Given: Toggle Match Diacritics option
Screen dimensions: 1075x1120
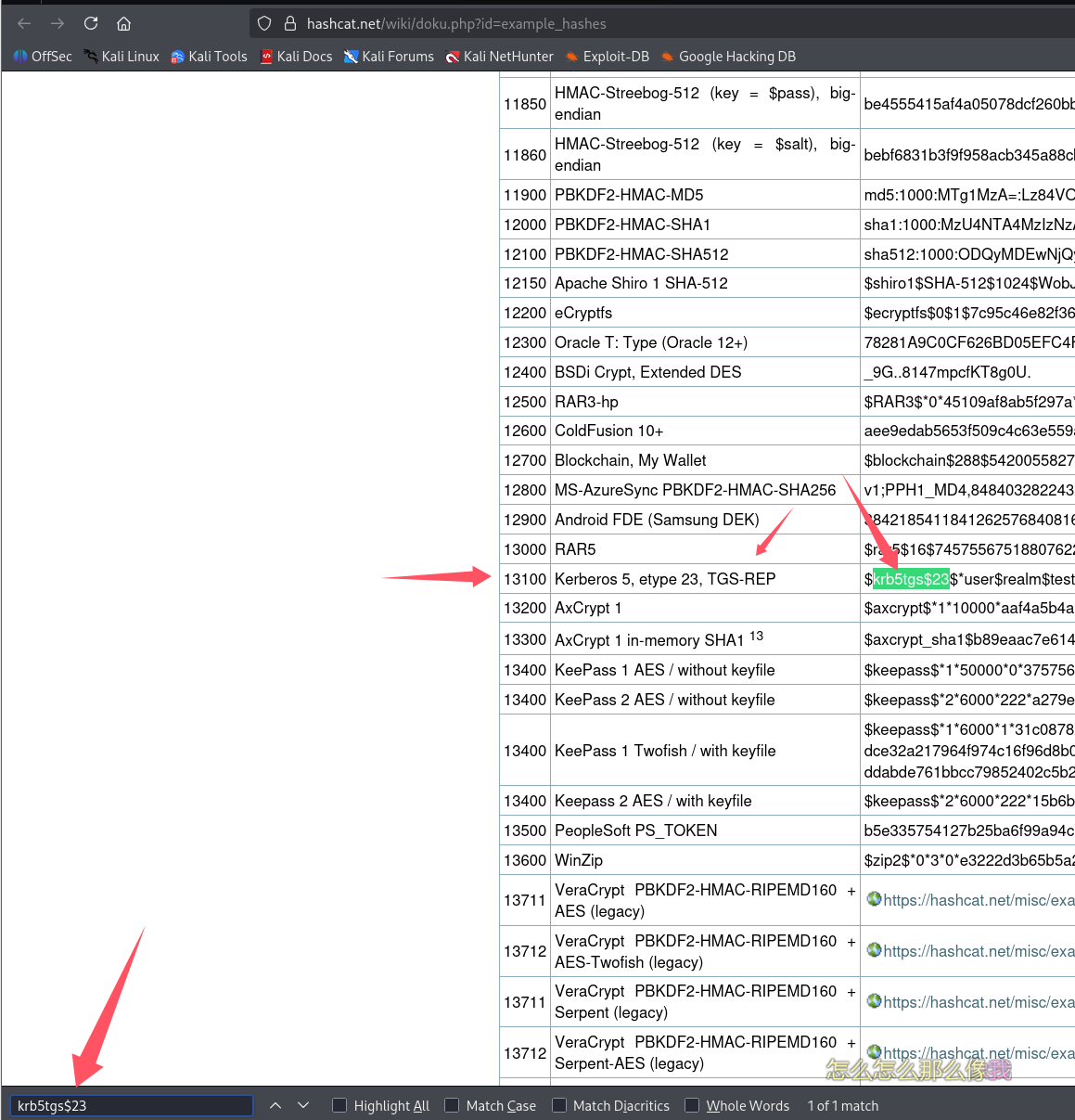Looking at the screenshot, I should (559, 1105).
